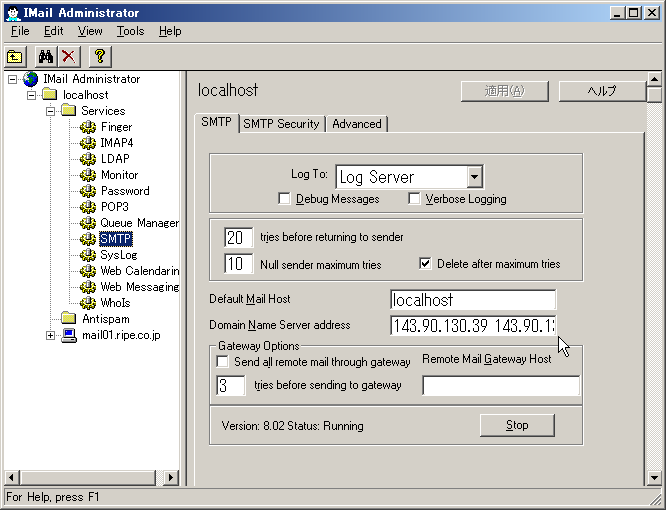The image size is (666, 510).
Task: Click the Stop service button
Action: point(517,425)
